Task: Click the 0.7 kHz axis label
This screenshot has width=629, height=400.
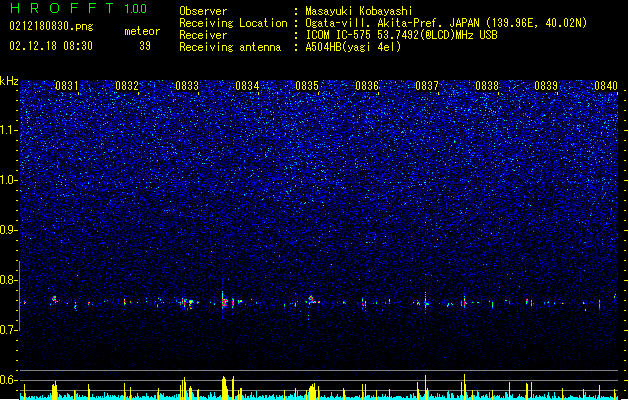Action: click(9, 330)
